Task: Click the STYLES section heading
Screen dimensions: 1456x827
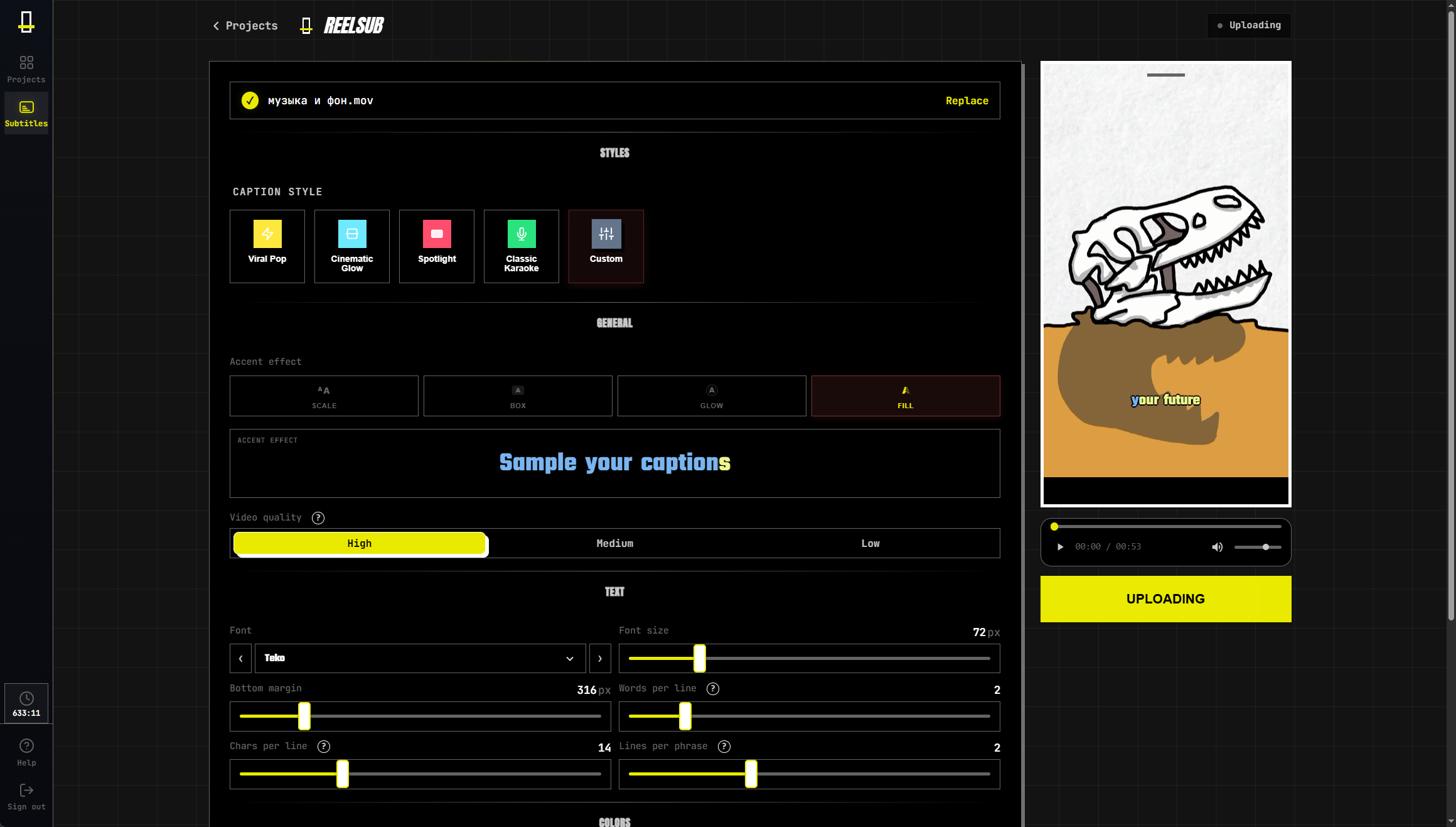Action: (615, 153)
